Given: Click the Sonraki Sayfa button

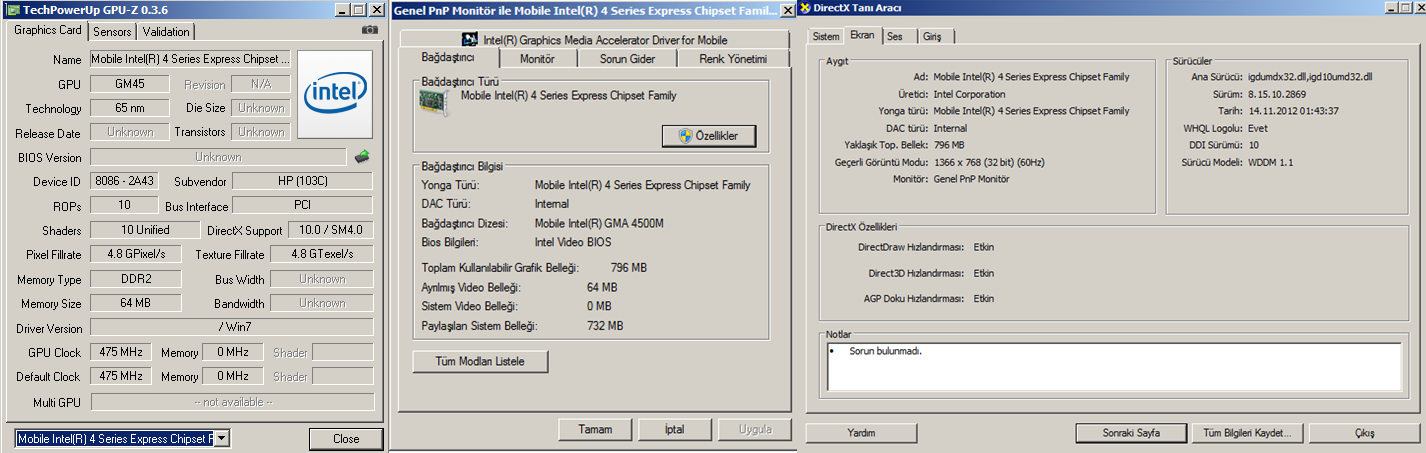Looking at the screenshot, I should click(1132, 433).
